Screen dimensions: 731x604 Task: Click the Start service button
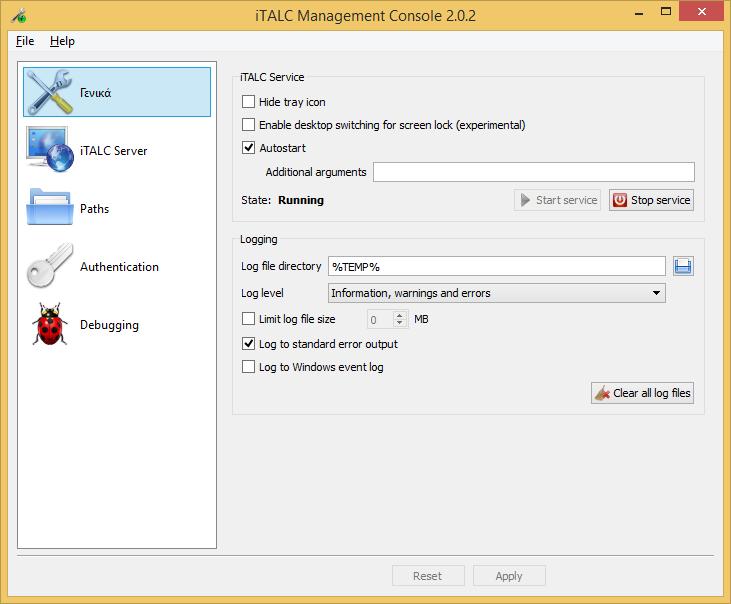pyautogui.click(x=558, y=200)
